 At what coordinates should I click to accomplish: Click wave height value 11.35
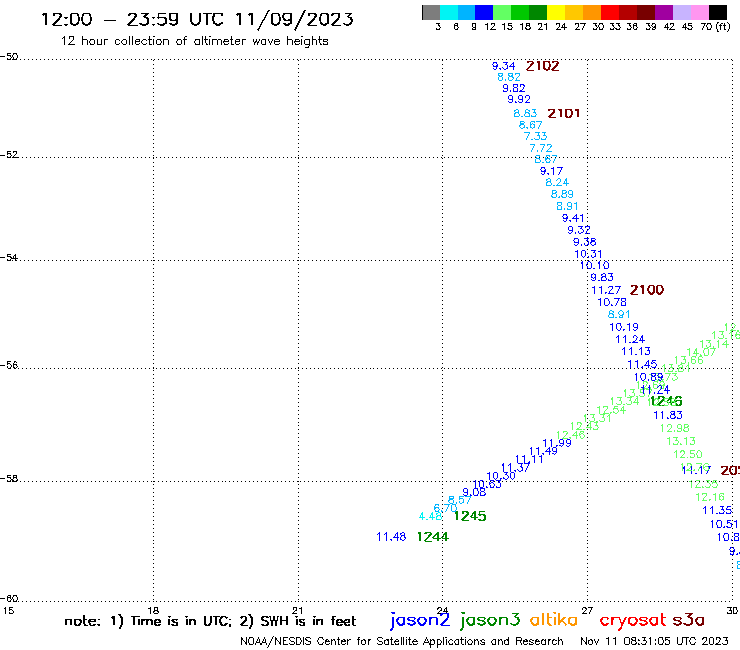717,510
